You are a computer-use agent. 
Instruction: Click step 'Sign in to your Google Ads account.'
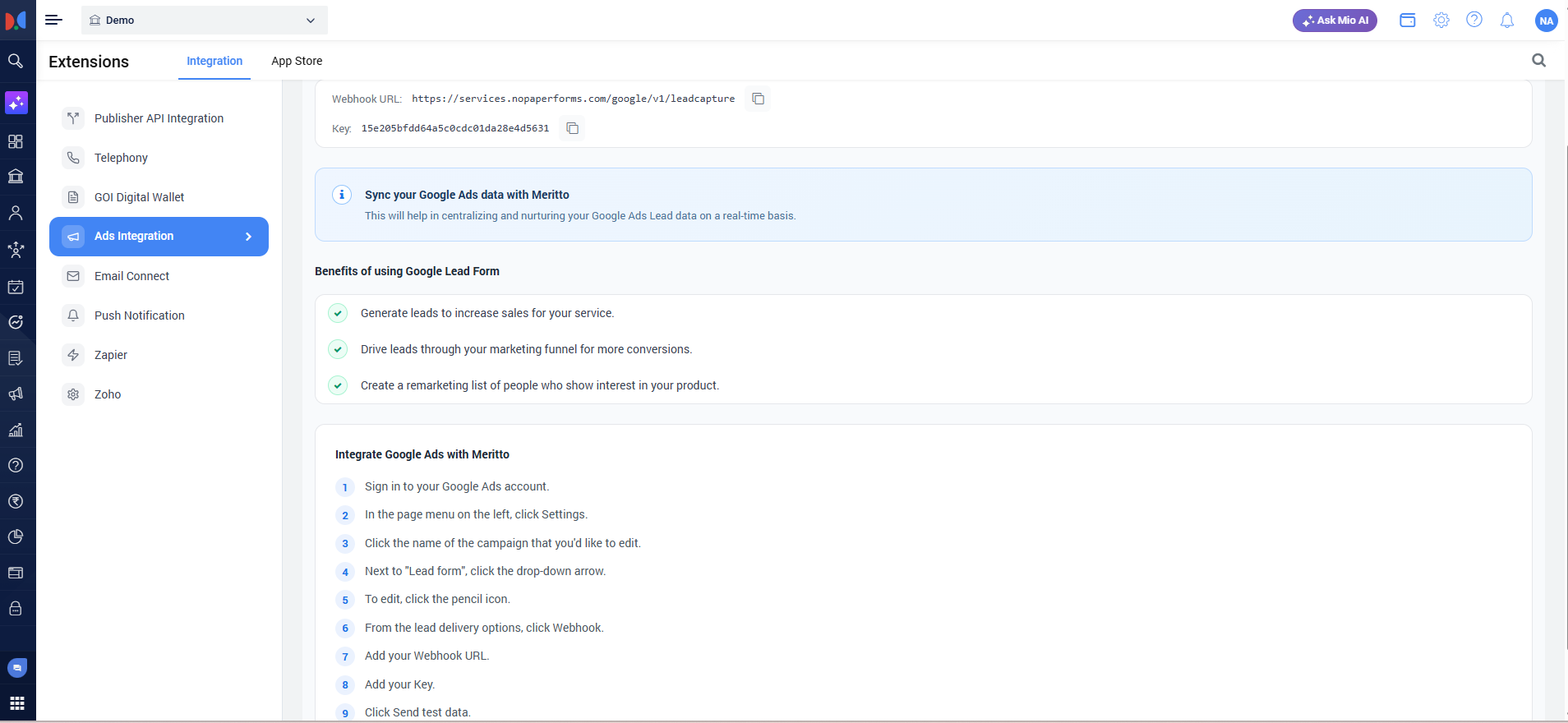(457, 486)
